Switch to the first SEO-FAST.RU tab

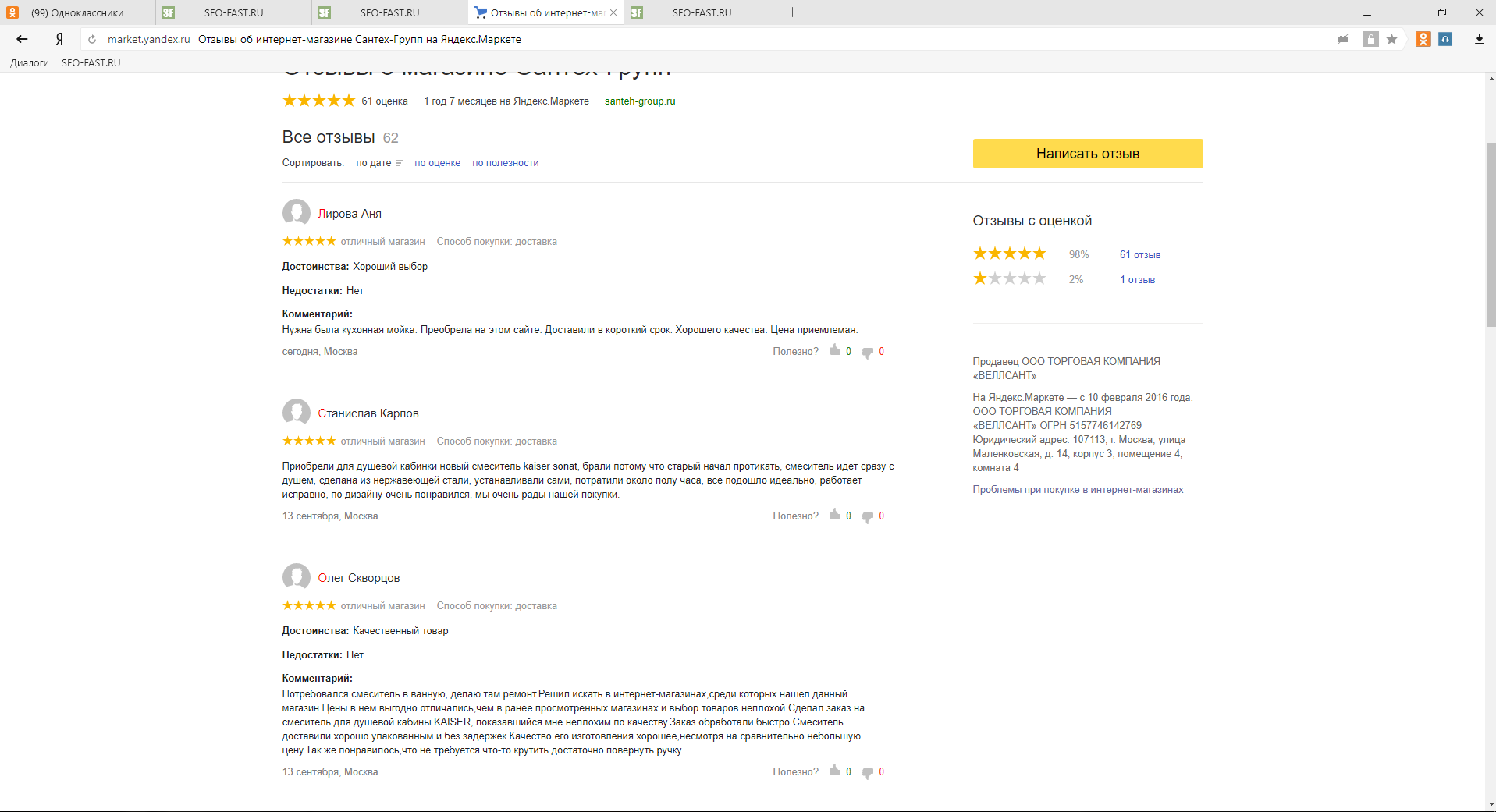coord(233,12)
